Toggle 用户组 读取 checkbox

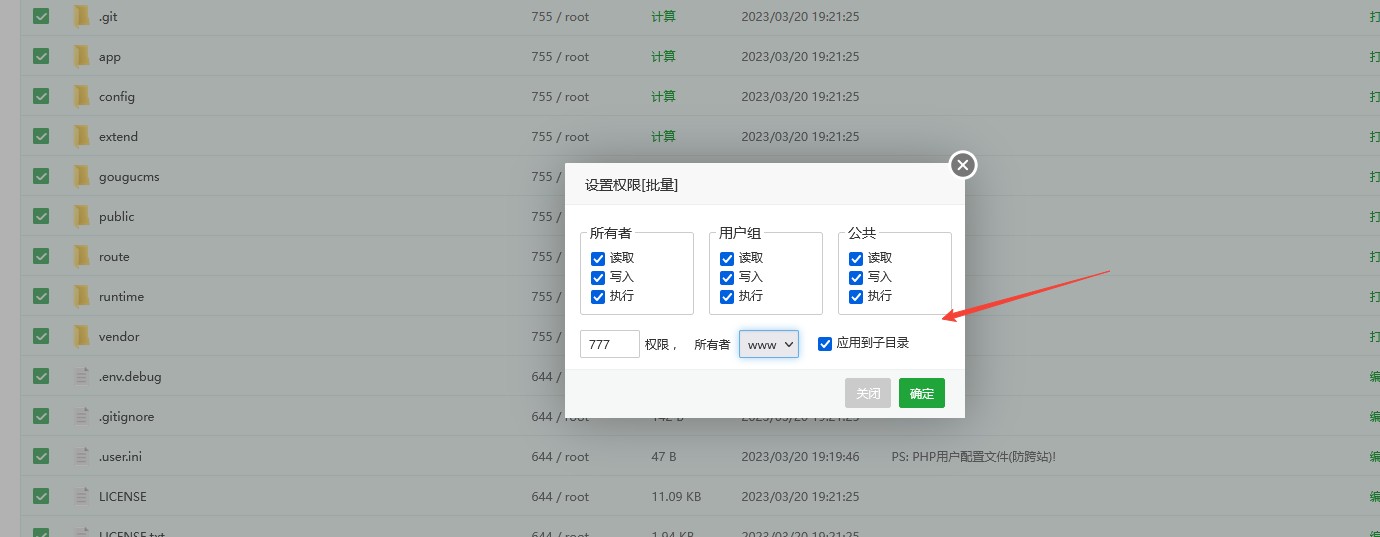coord(727,258)
